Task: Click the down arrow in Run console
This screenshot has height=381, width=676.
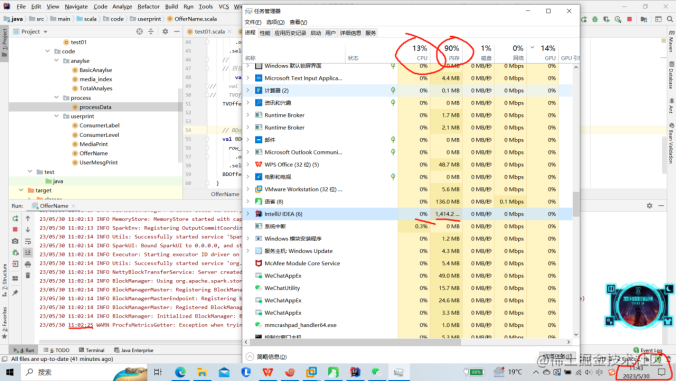Action: coord(28,229)
